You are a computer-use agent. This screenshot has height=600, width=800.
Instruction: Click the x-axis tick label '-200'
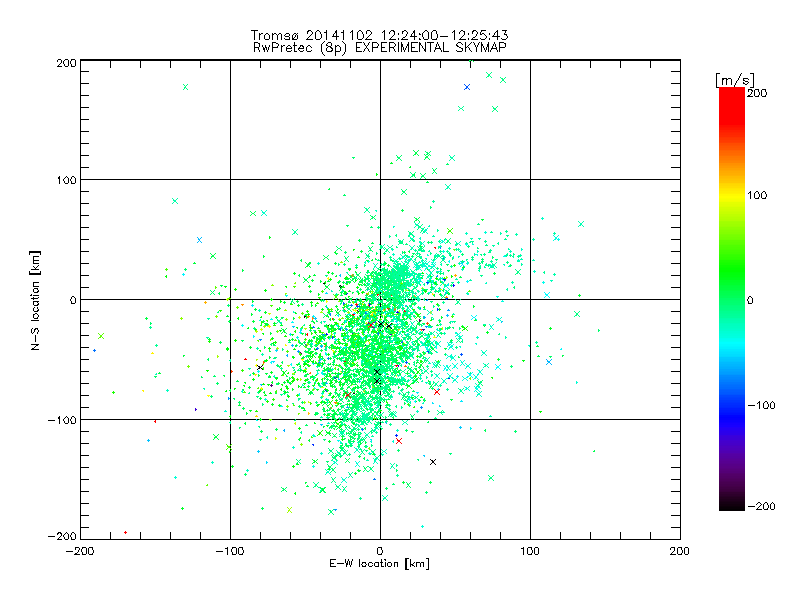[x=80, y=551]
